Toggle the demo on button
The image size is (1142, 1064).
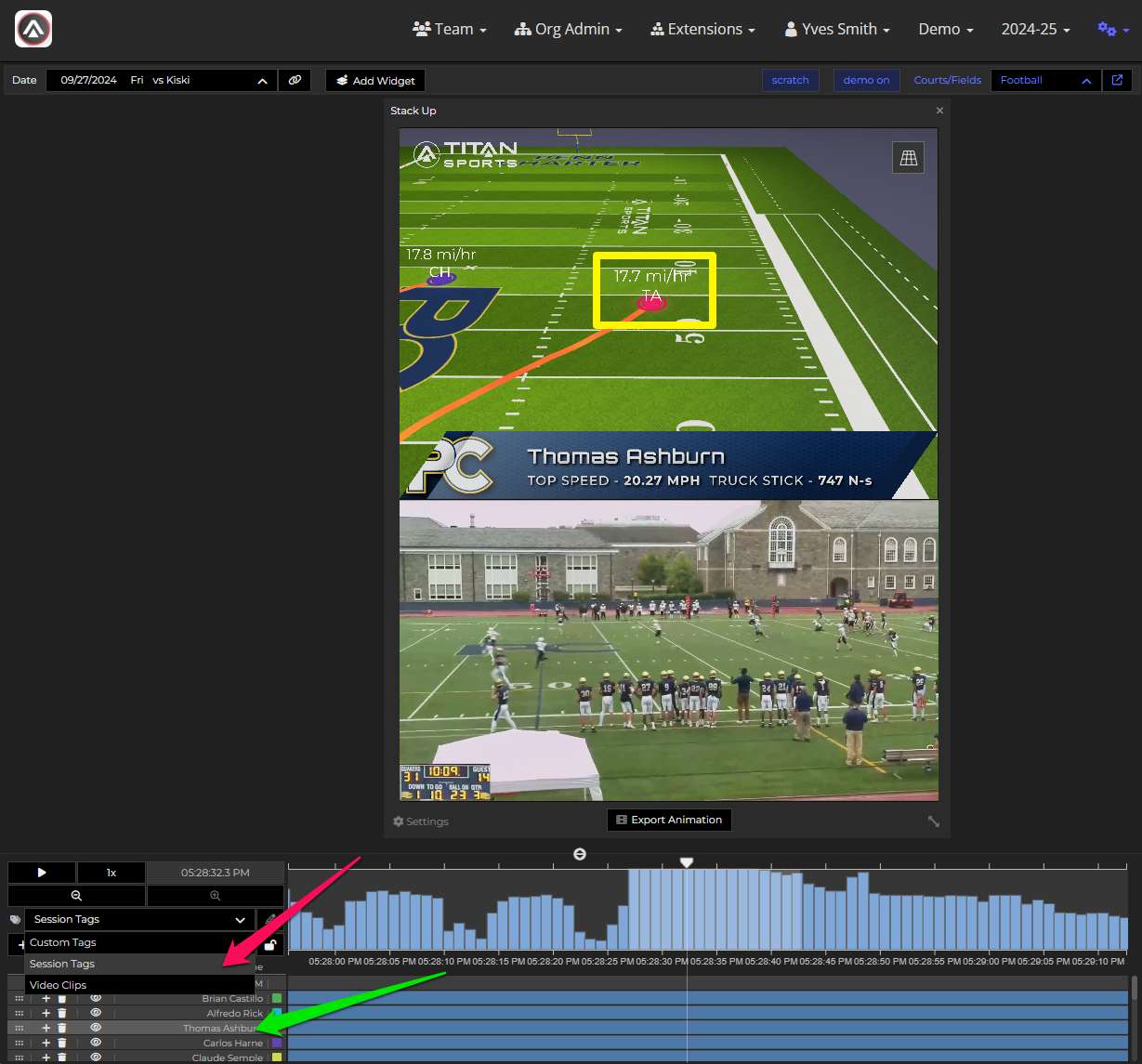(x=866, y=80)
